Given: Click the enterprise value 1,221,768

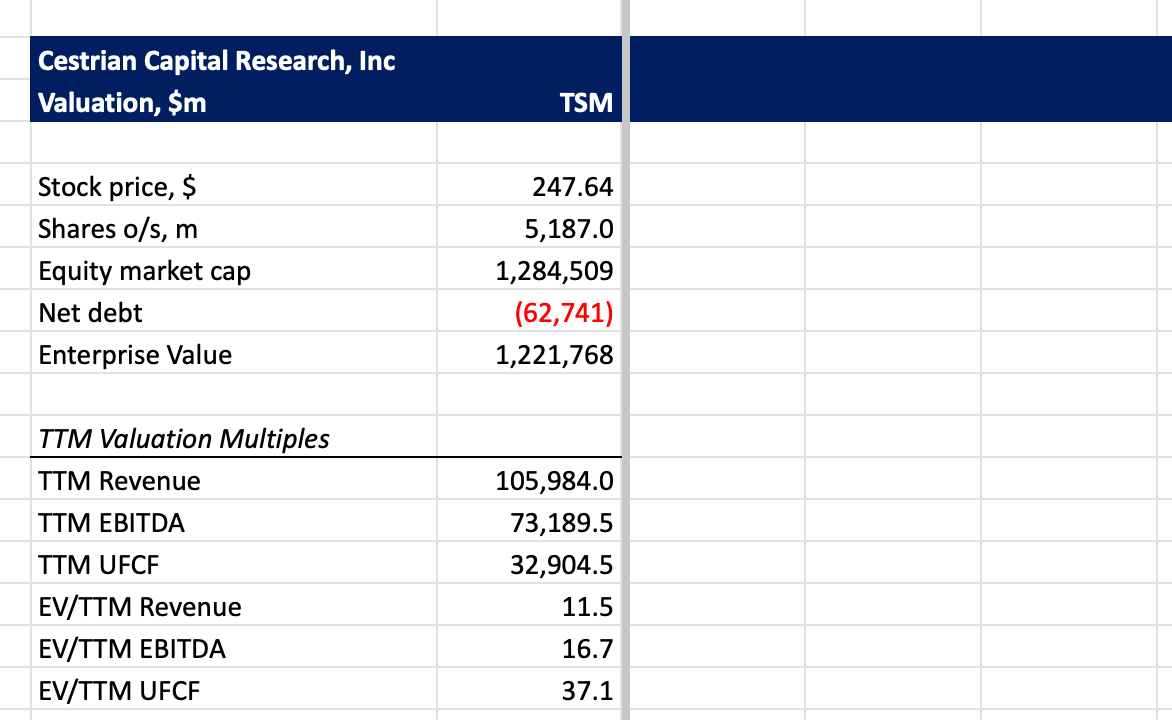Looking at the screenshot, I should click(529, 354).
